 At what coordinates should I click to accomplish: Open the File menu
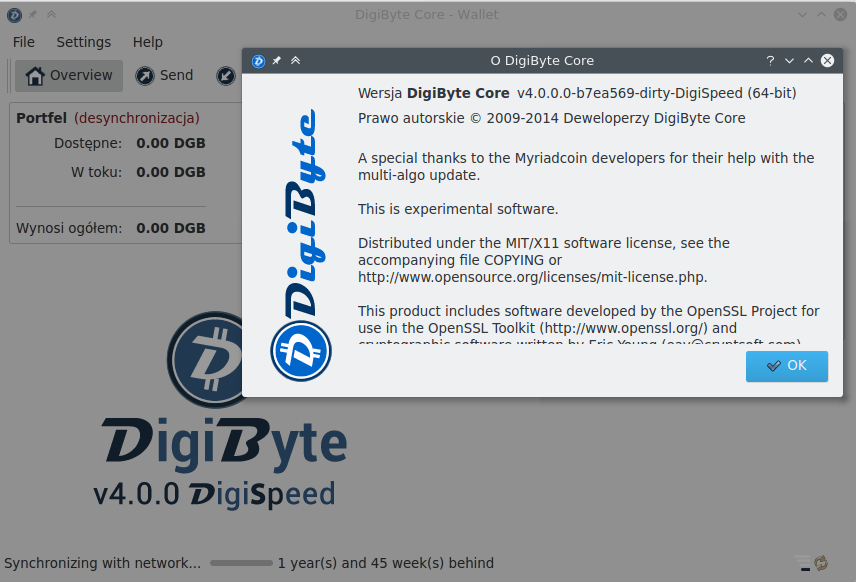(x=23, y=42)
